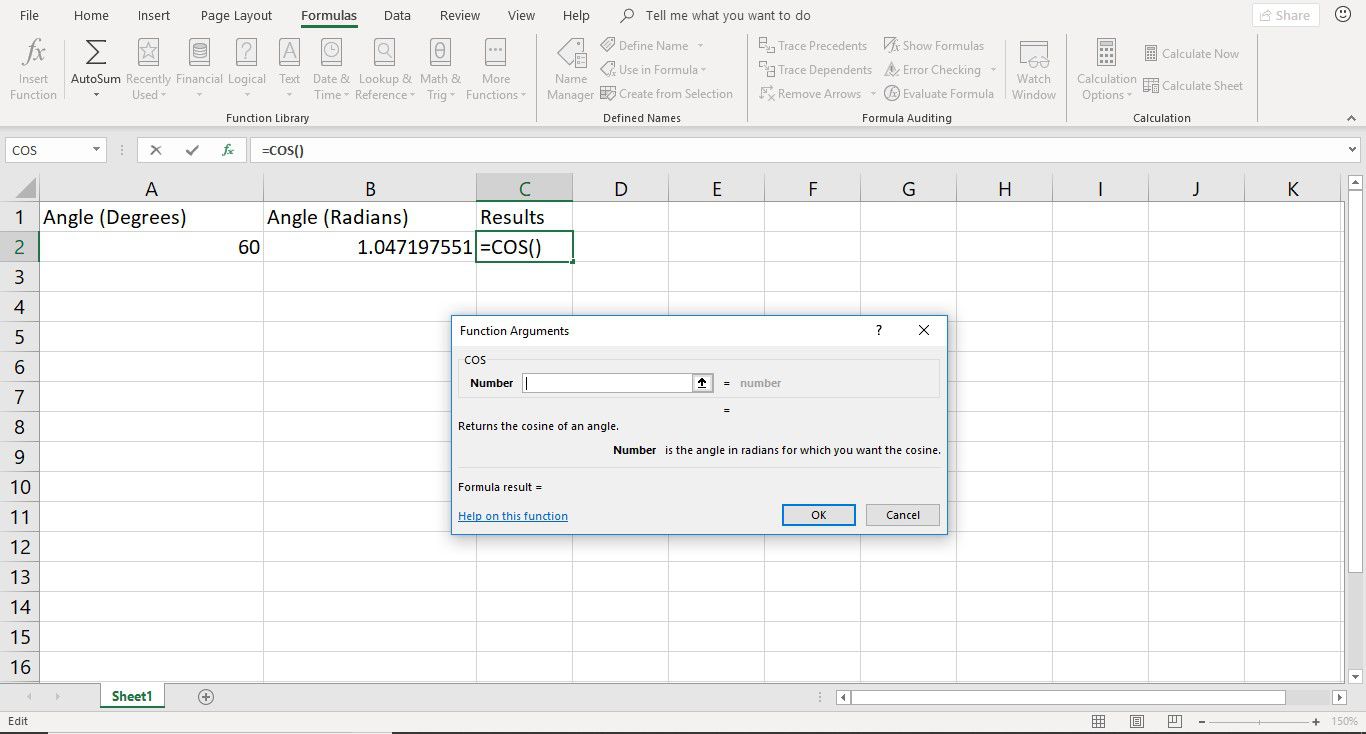Switch to Page Break Preview in status bar

tap(1175, 721)
